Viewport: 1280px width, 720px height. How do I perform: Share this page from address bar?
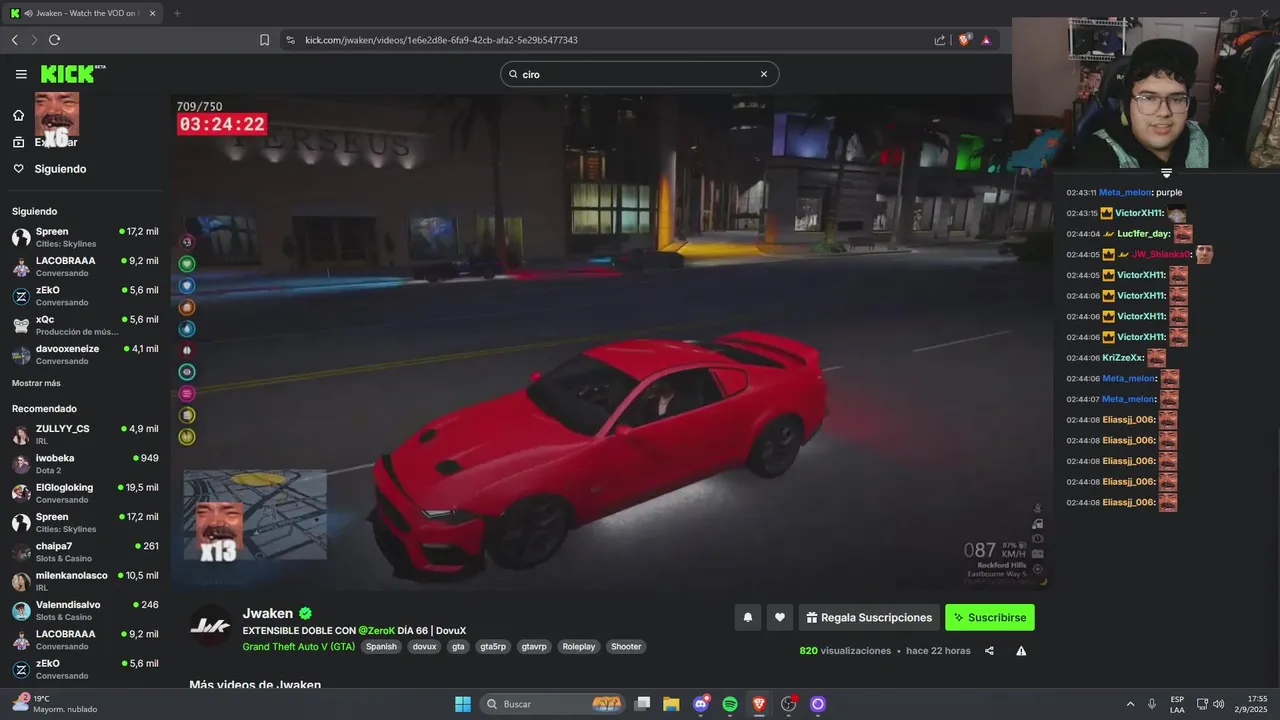(940, 40)
